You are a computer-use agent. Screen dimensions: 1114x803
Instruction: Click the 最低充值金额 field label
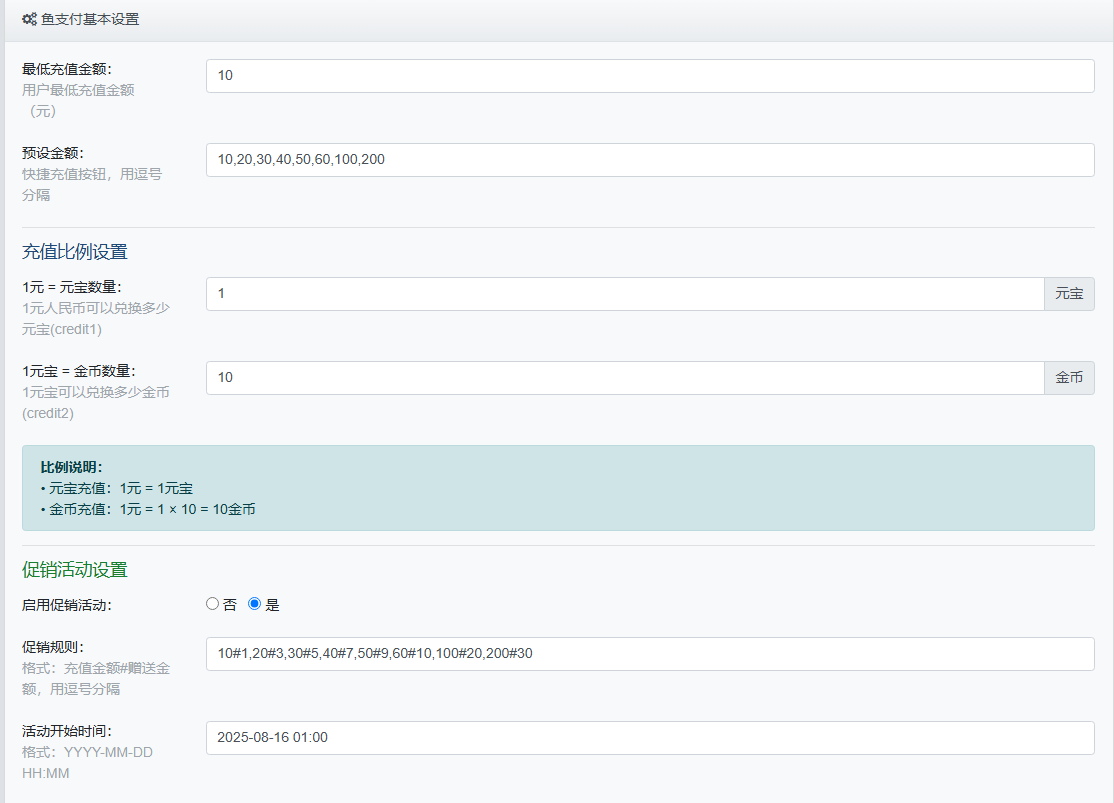click(67, 69)
